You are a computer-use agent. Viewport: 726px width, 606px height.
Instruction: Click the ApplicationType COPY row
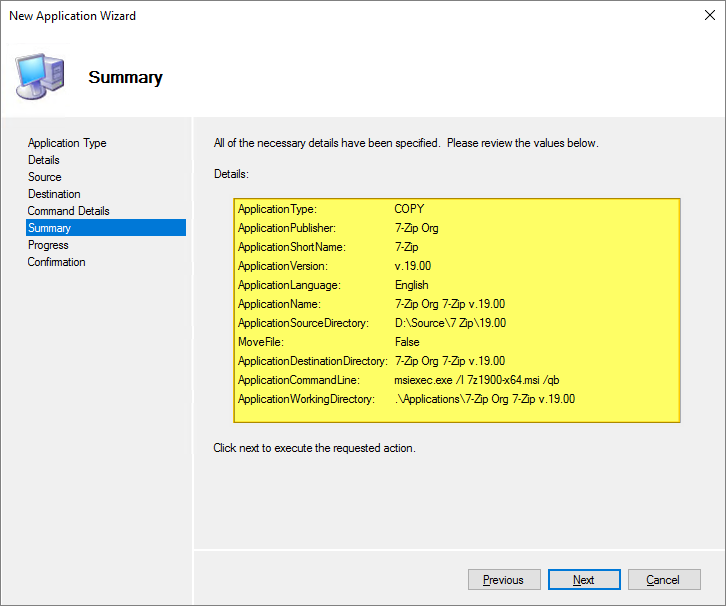409,209
